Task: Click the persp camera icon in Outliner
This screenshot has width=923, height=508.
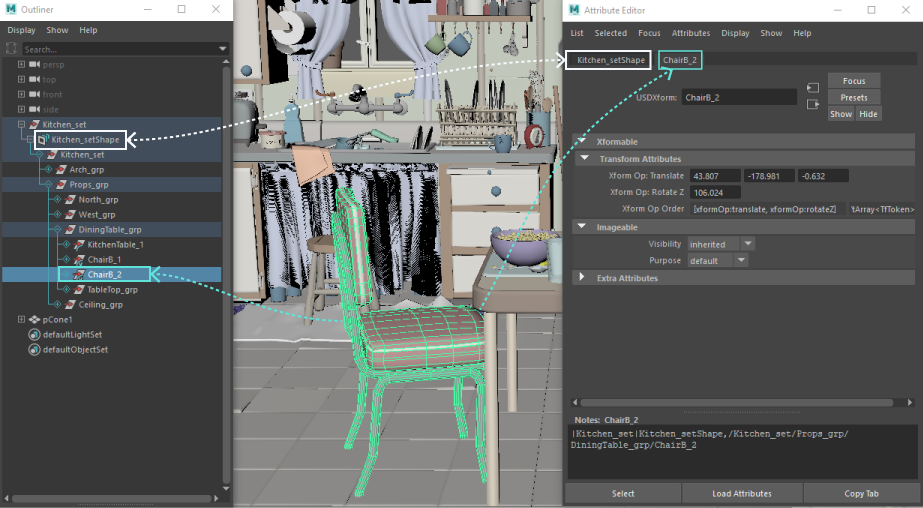Action: coord(34,64)
